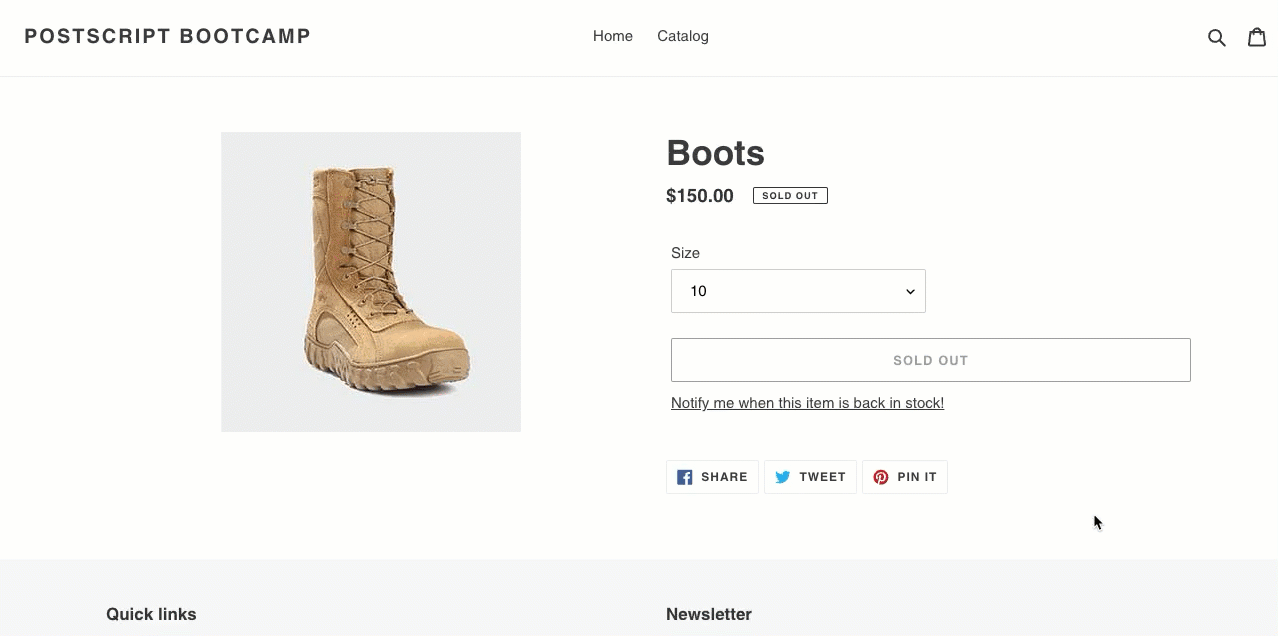This screenshot has height=636, width=1278.
Task: Open the Catalog menu item
Action: [x=683, y=36]
